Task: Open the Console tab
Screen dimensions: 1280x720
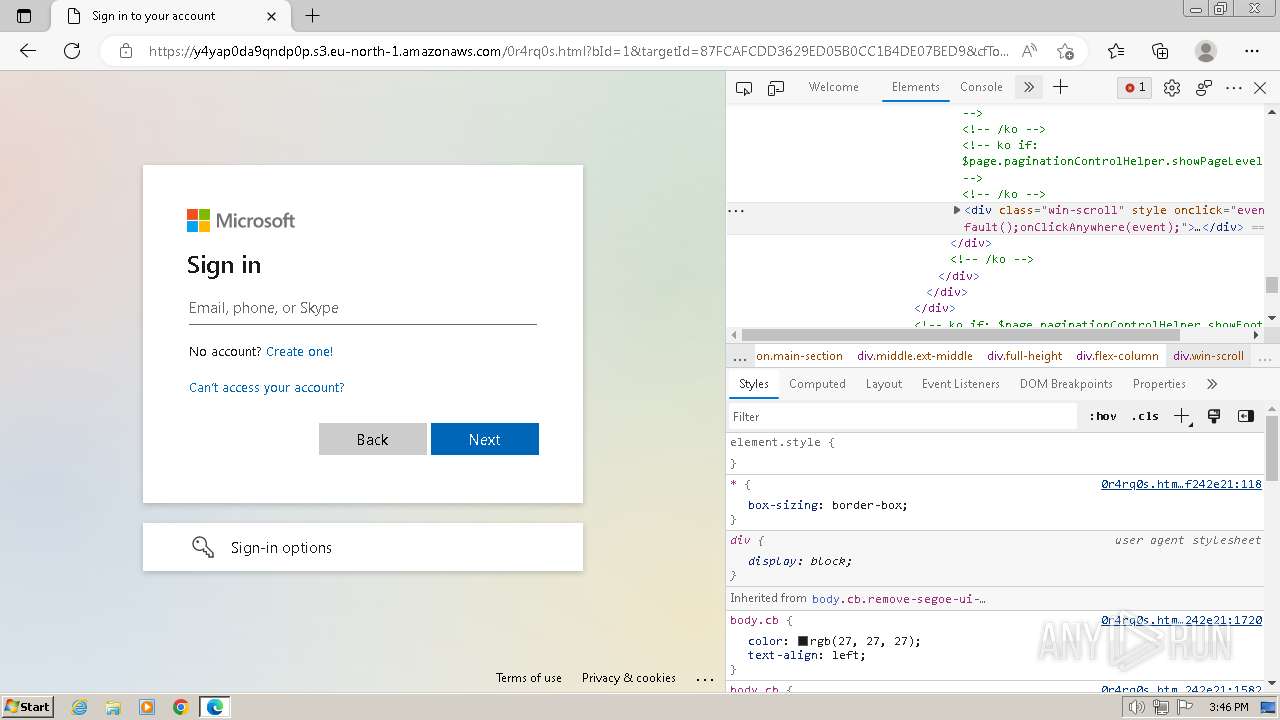Action: coord(981,87)
